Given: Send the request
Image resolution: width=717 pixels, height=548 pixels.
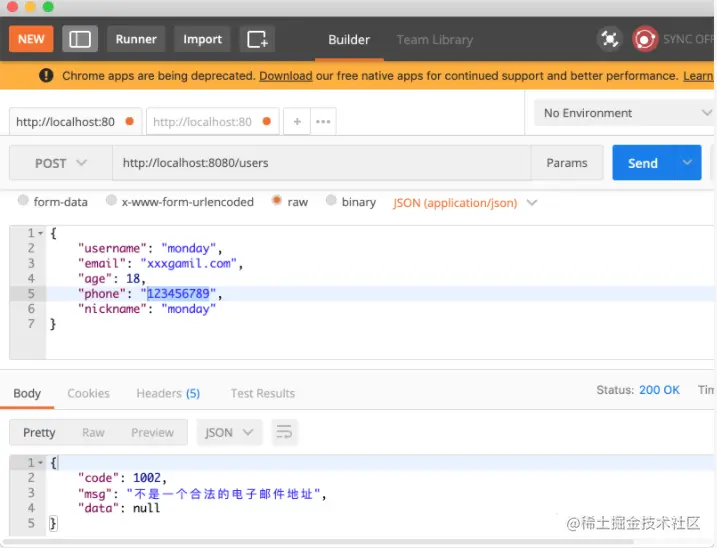Looking at the screenshot, I should click(x=642, y=163).
